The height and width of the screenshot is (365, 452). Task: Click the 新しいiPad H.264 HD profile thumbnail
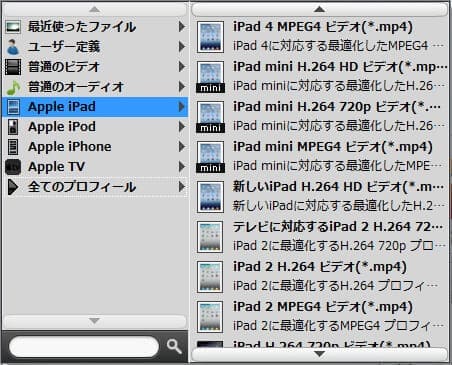pos(210,197)
